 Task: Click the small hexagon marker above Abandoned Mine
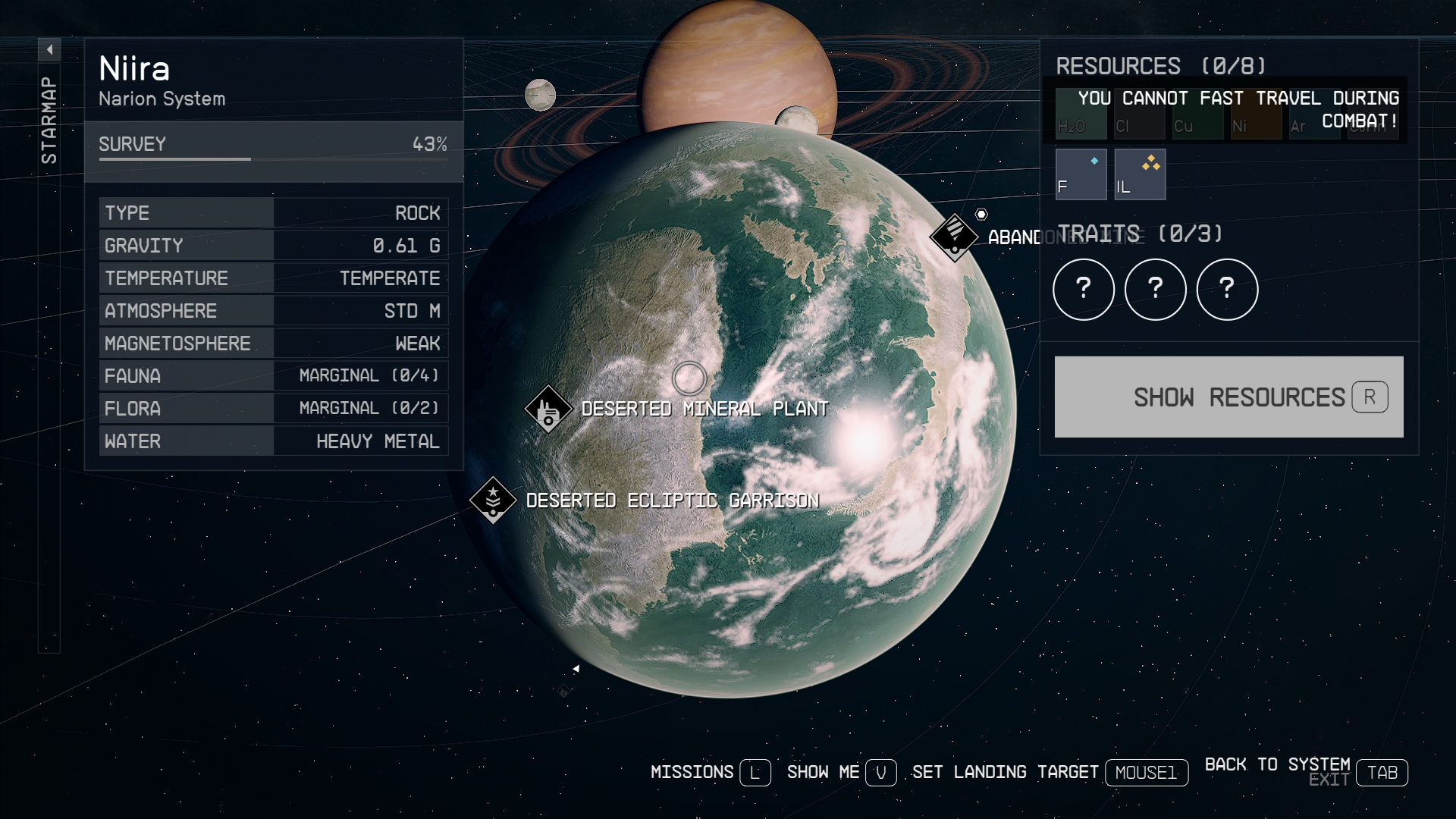click(x=981, y=215)
